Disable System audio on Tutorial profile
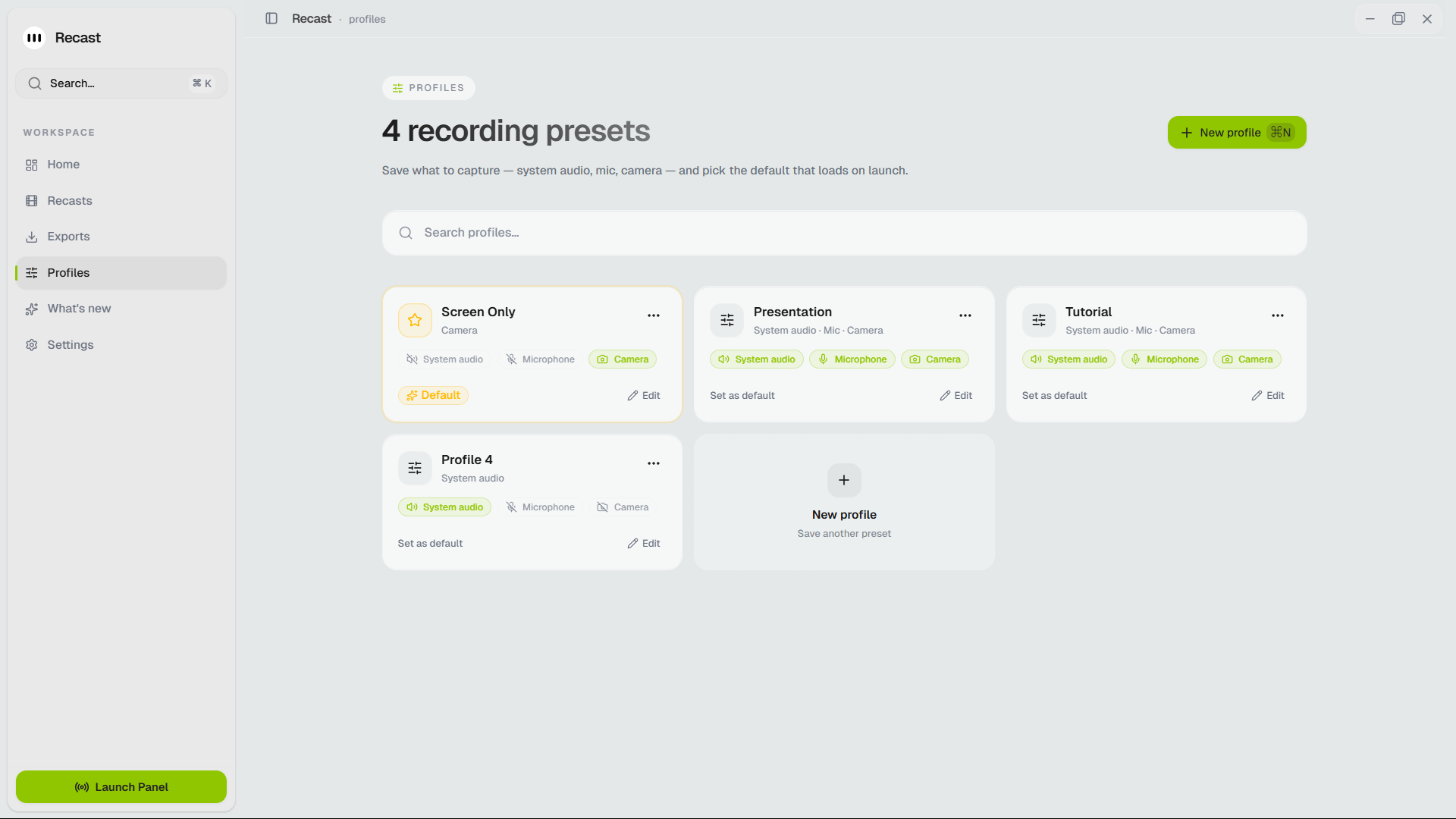The height and width of the screenshot is (819, 1456). point(1068,359)
